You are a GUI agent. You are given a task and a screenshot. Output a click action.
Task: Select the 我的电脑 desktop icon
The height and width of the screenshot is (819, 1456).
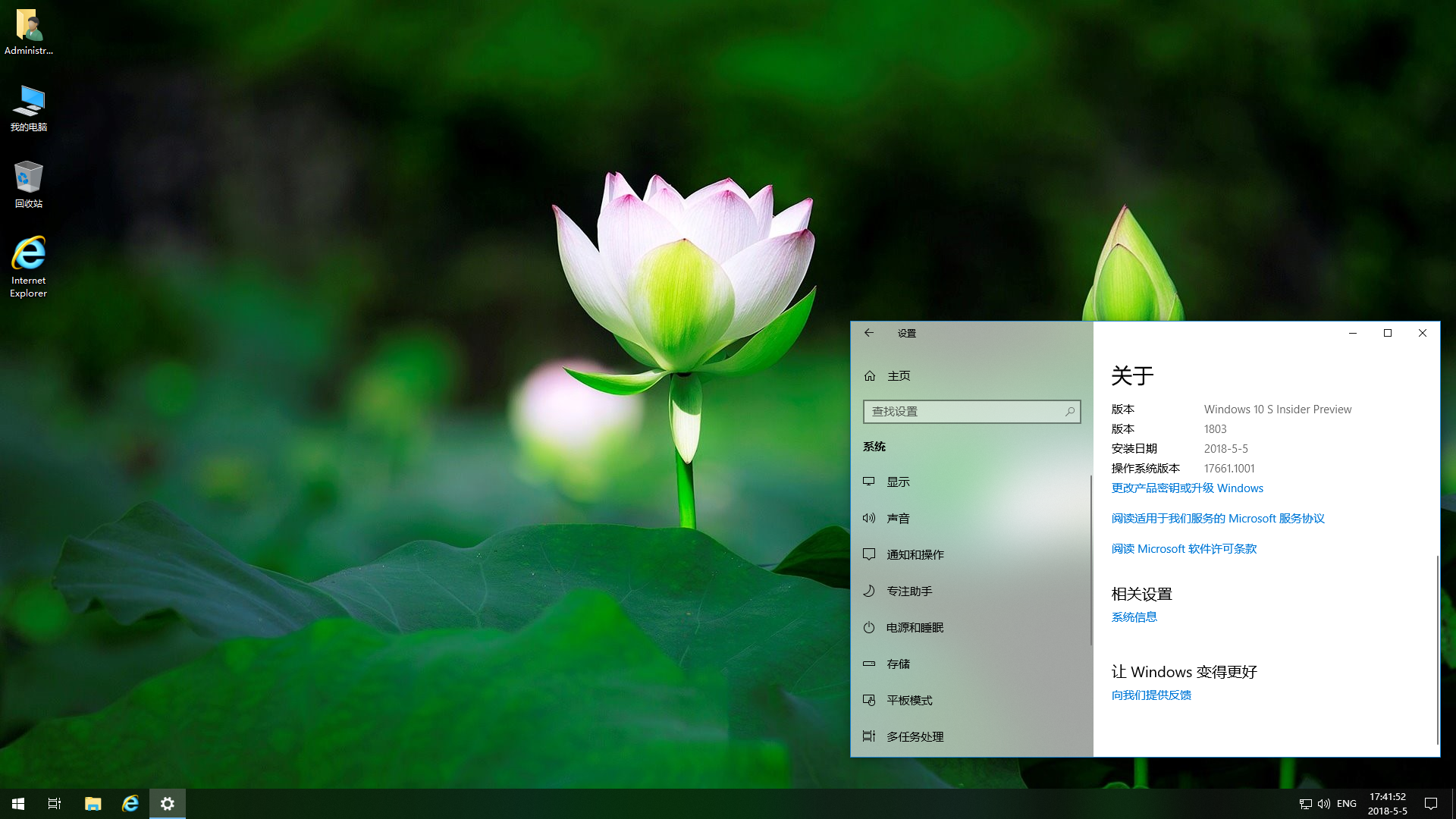pos(29,108)
